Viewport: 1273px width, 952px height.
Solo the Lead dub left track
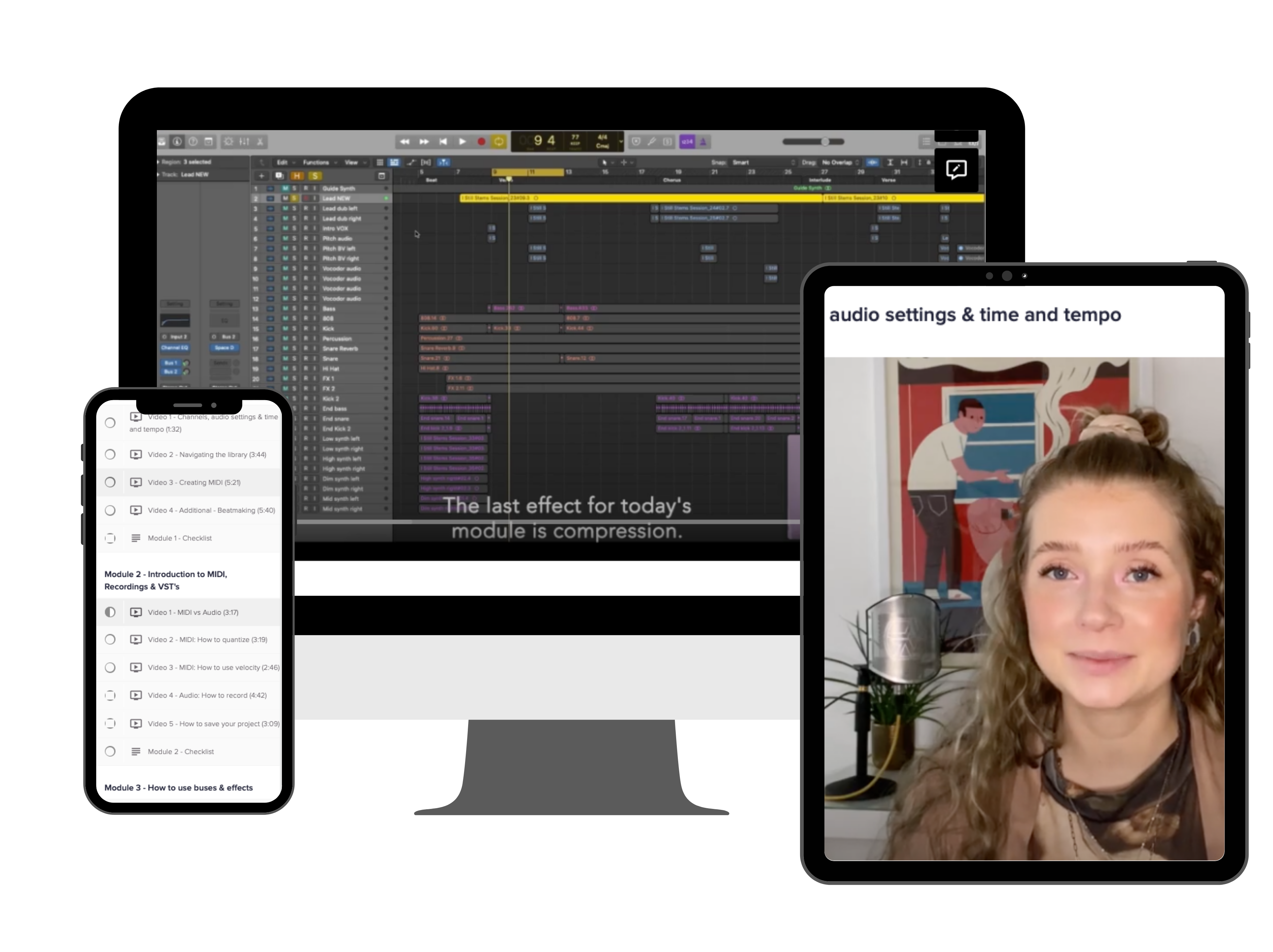pyautogui.click(x=295, y=208)
